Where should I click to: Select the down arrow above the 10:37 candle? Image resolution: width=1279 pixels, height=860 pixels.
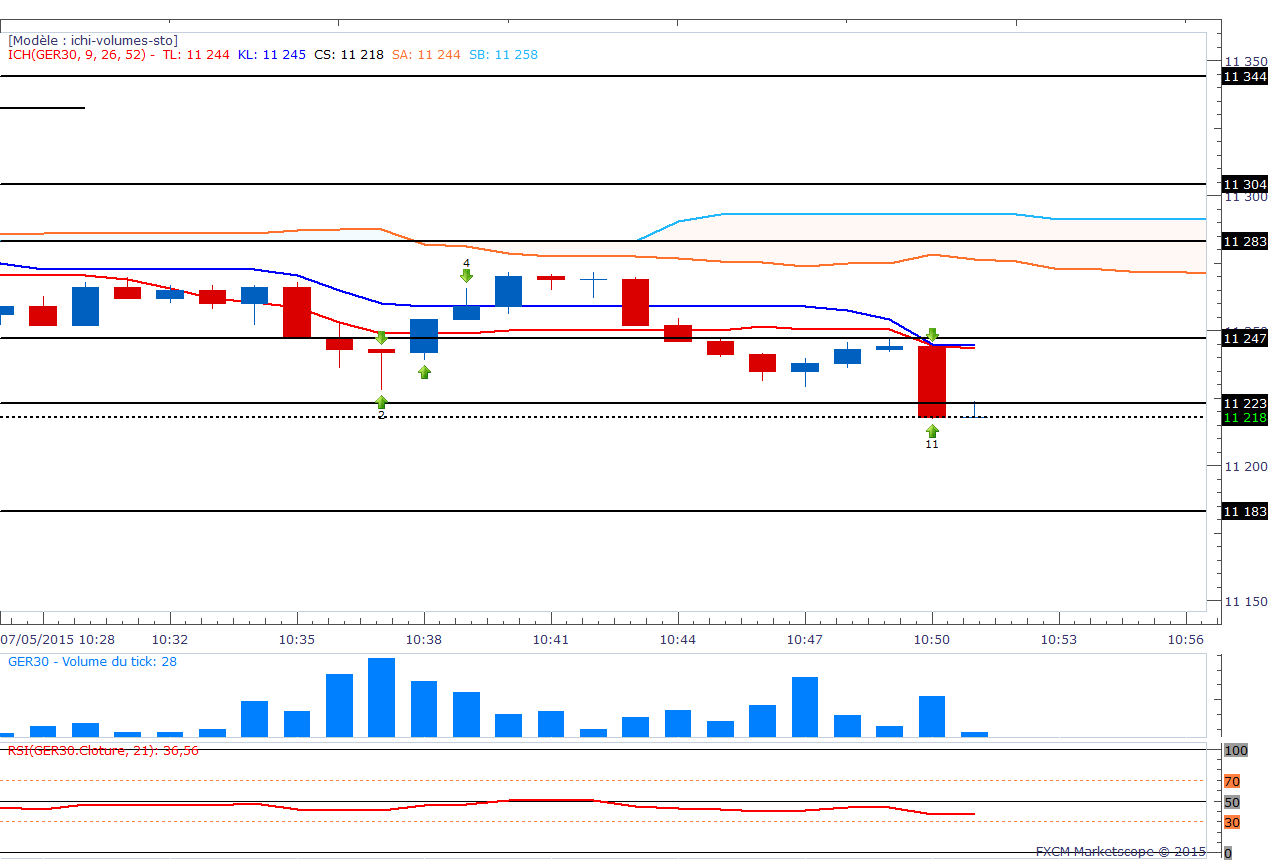[x=381, y=338]
